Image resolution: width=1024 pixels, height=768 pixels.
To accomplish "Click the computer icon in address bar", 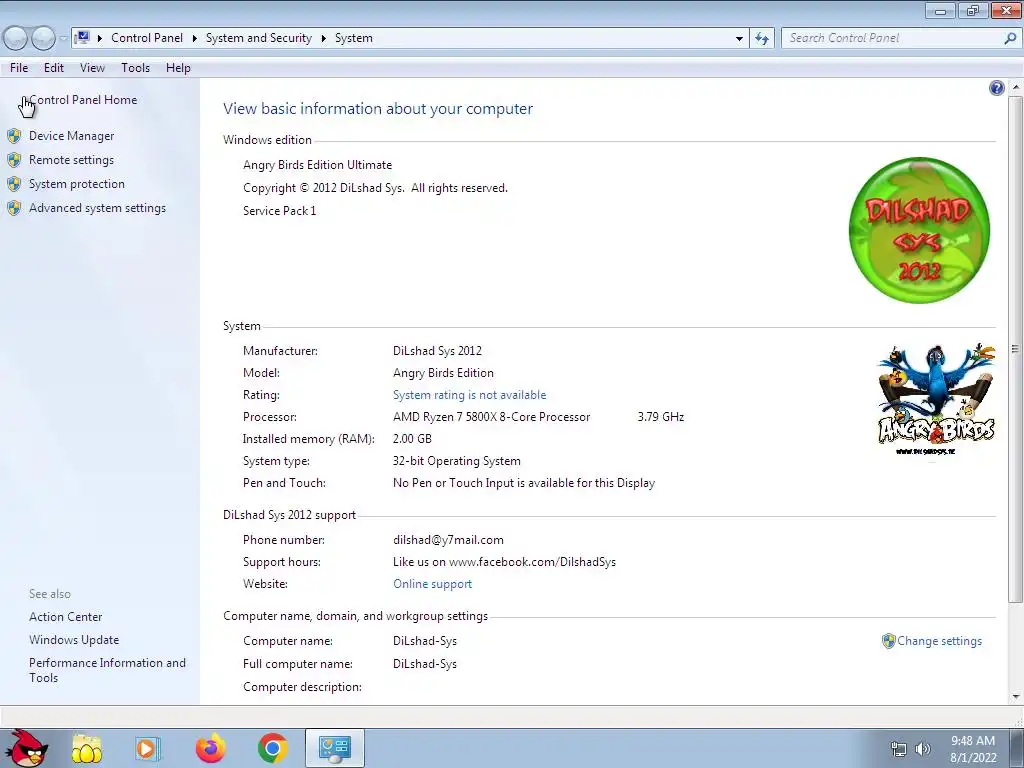I will (x=82, y=37).
